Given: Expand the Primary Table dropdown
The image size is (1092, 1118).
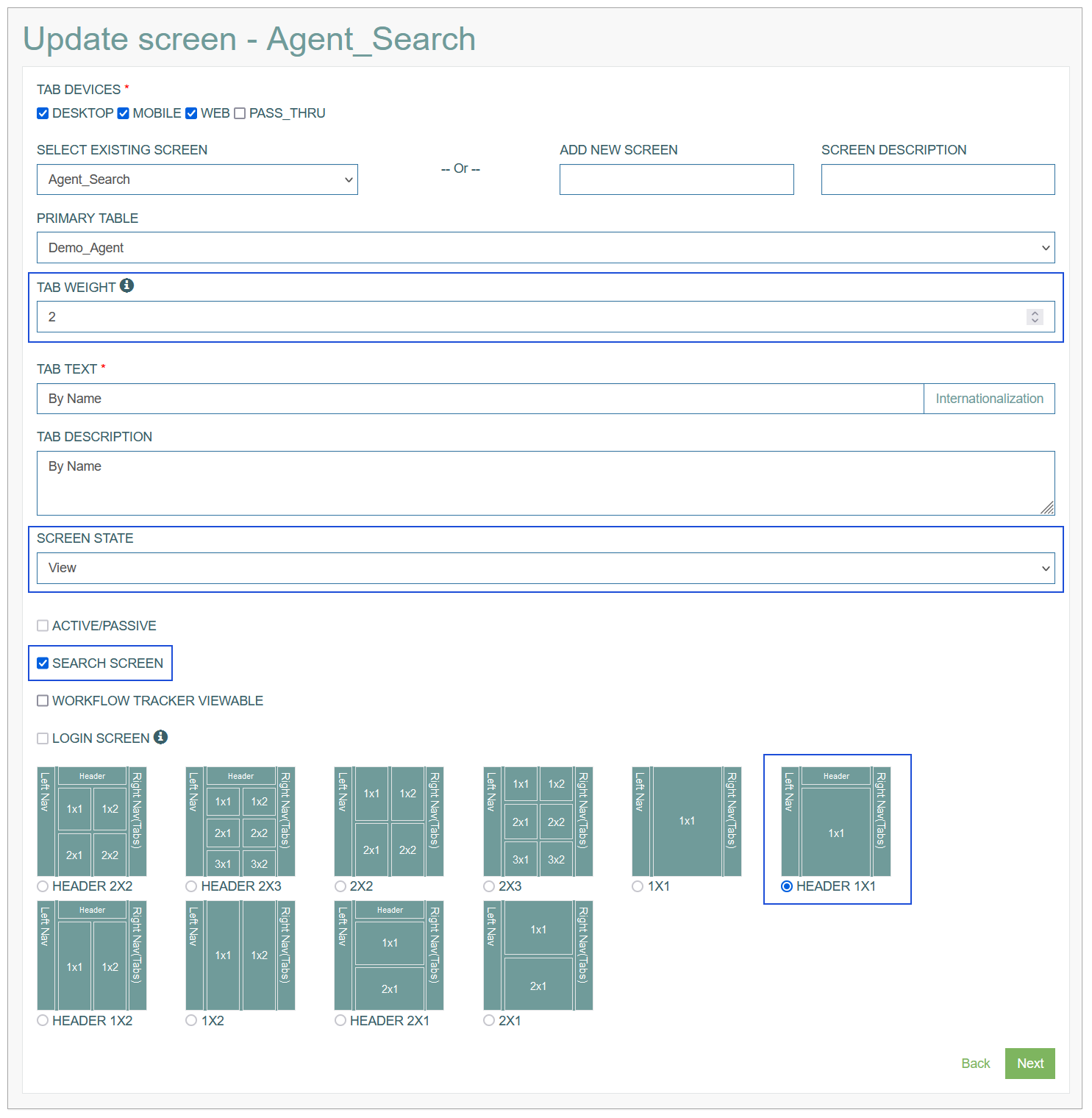Looking at the screenshot, I should (x=546, y=248).
